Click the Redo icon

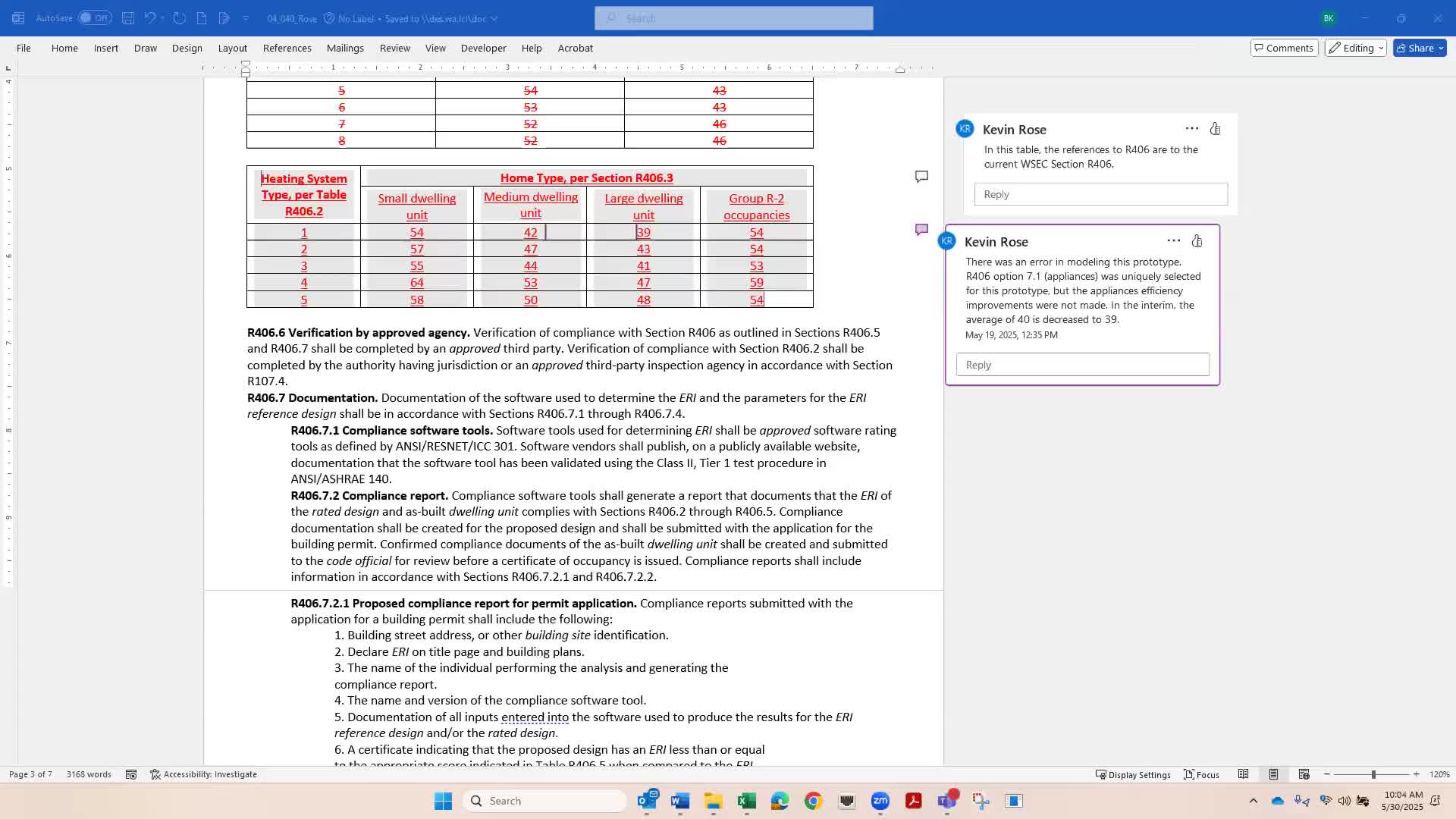(180, 17)
